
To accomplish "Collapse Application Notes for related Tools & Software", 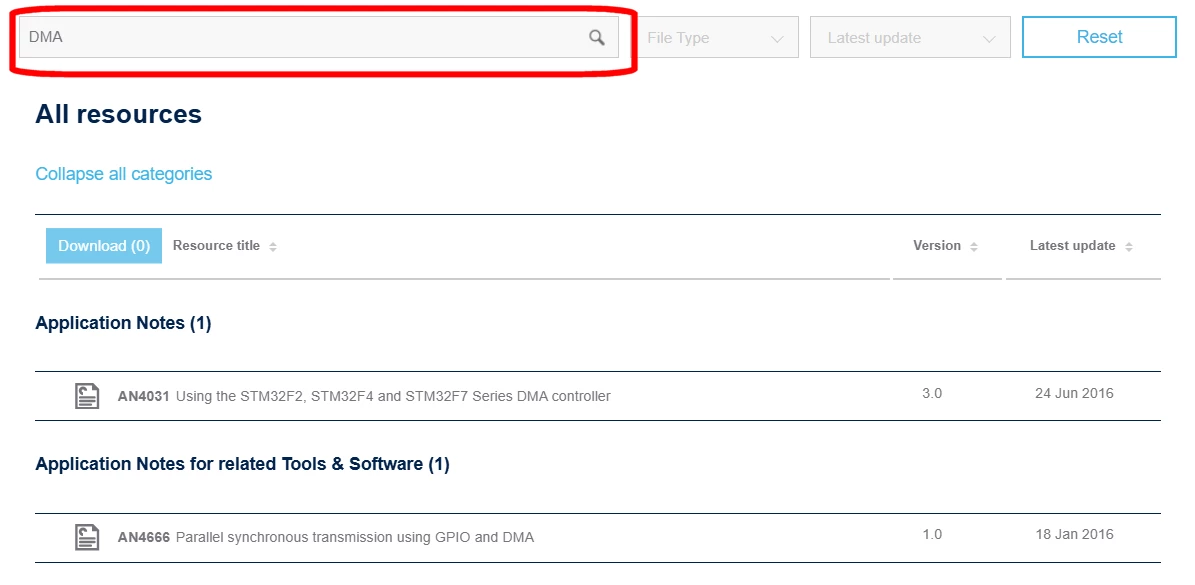I will pos(242,464).
